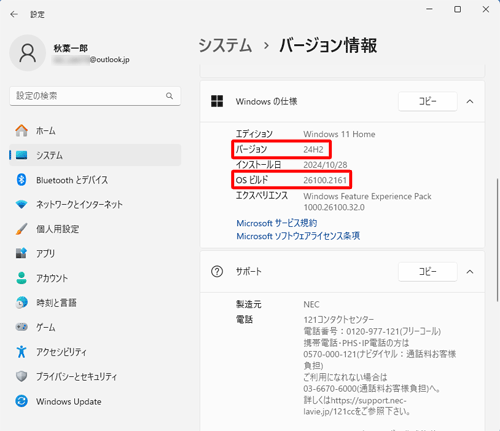
Task: Click the アクセシビリティ figure icon
Action: click(x=22, y=352)
